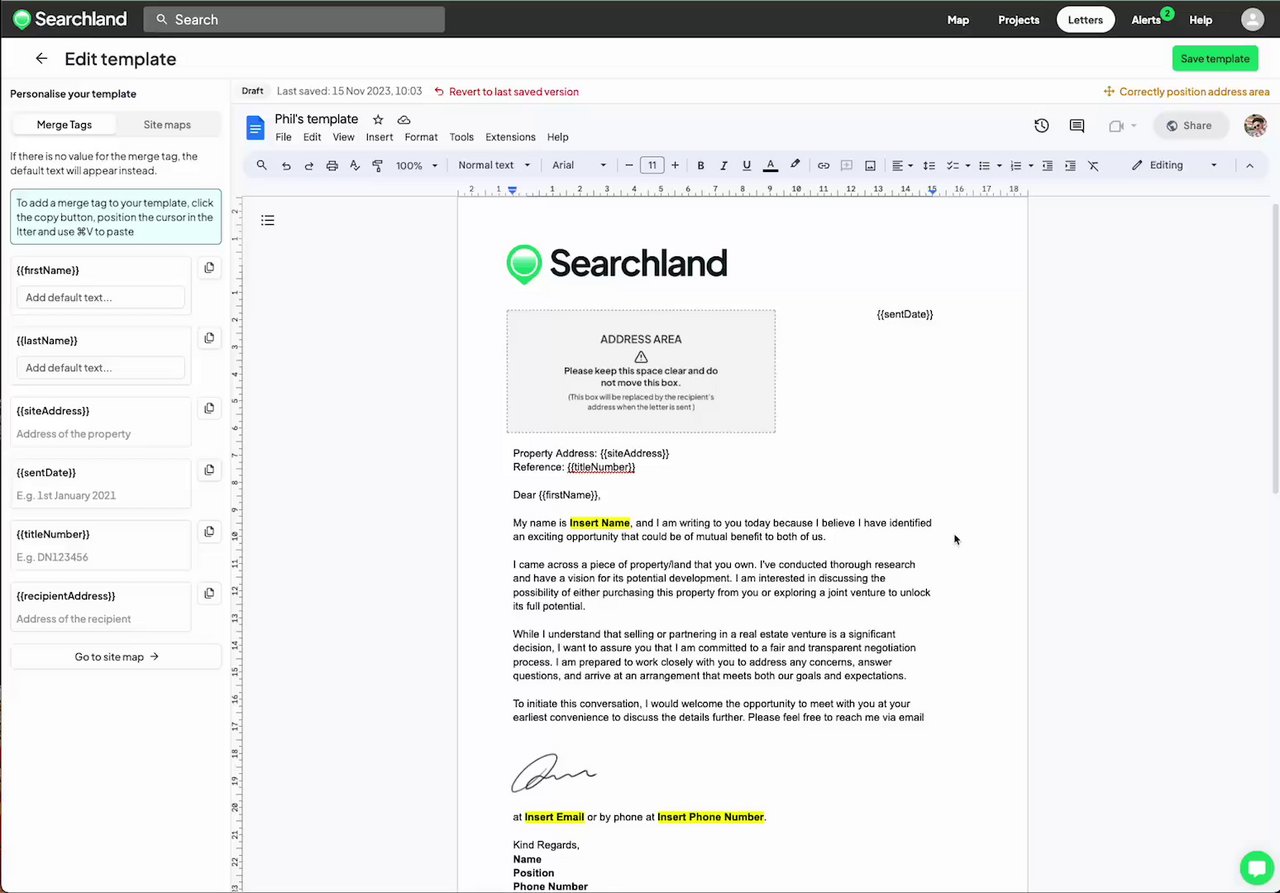Insert a link using toolbar icon
This screenshot has height=893, width=1280.
click(x=823, y=165)
